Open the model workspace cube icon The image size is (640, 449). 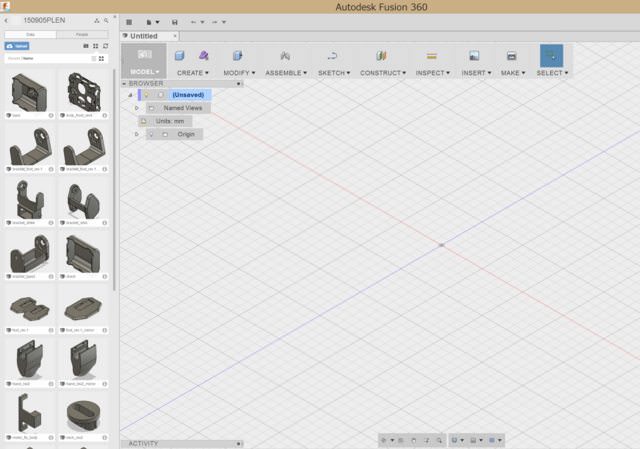[144, 55]
